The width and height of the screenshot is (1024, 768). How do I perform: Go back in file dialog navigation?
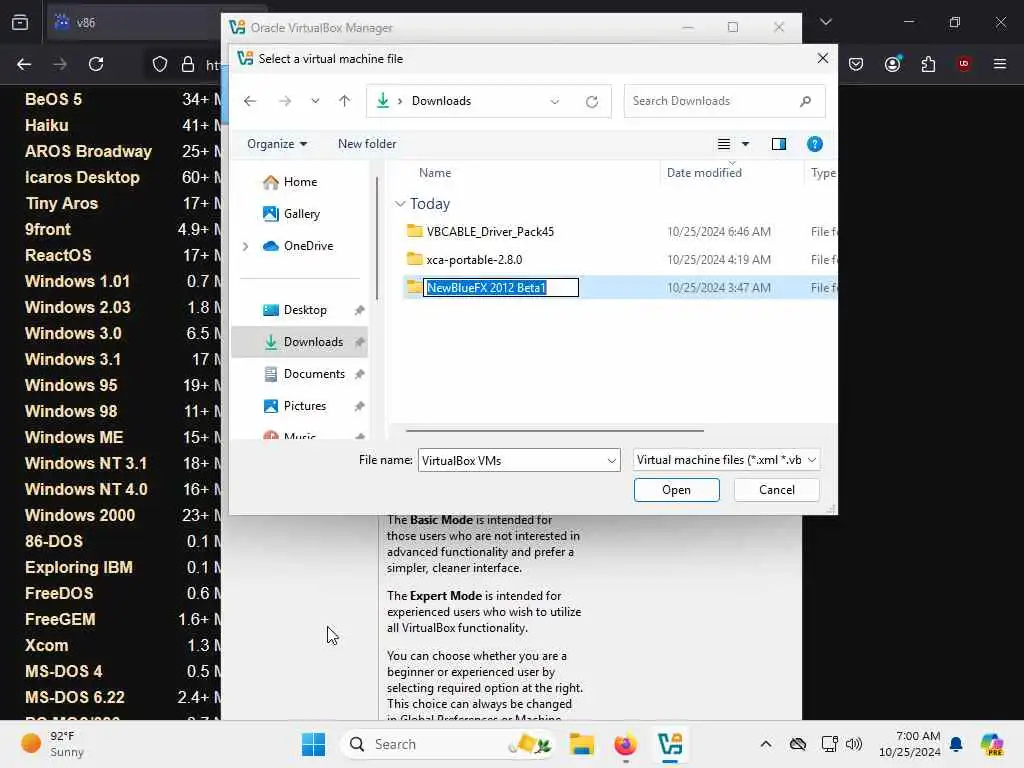coord(249,101)
